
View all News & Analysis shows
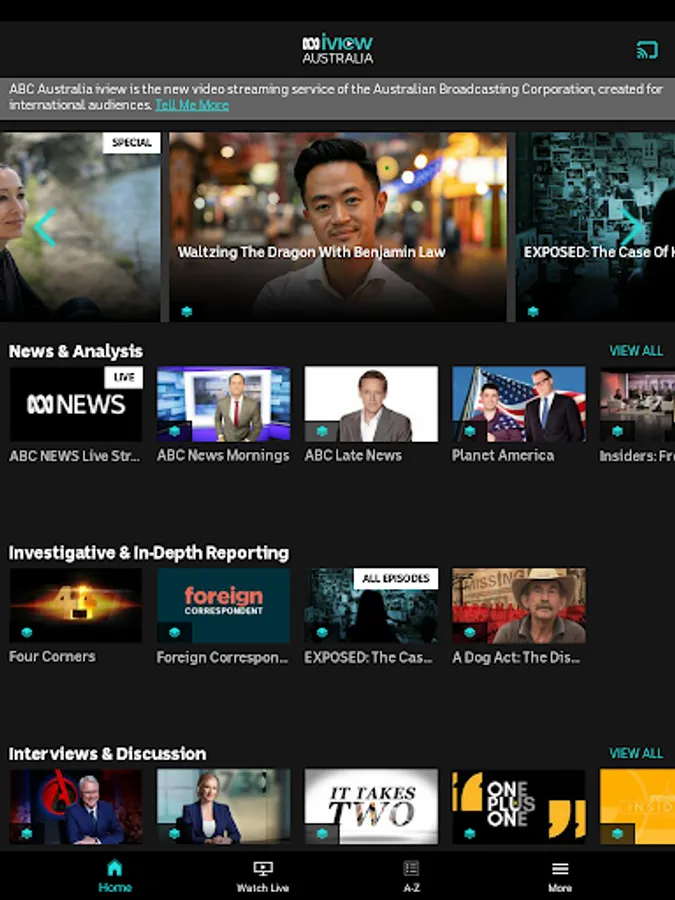[x=636, y=351]
